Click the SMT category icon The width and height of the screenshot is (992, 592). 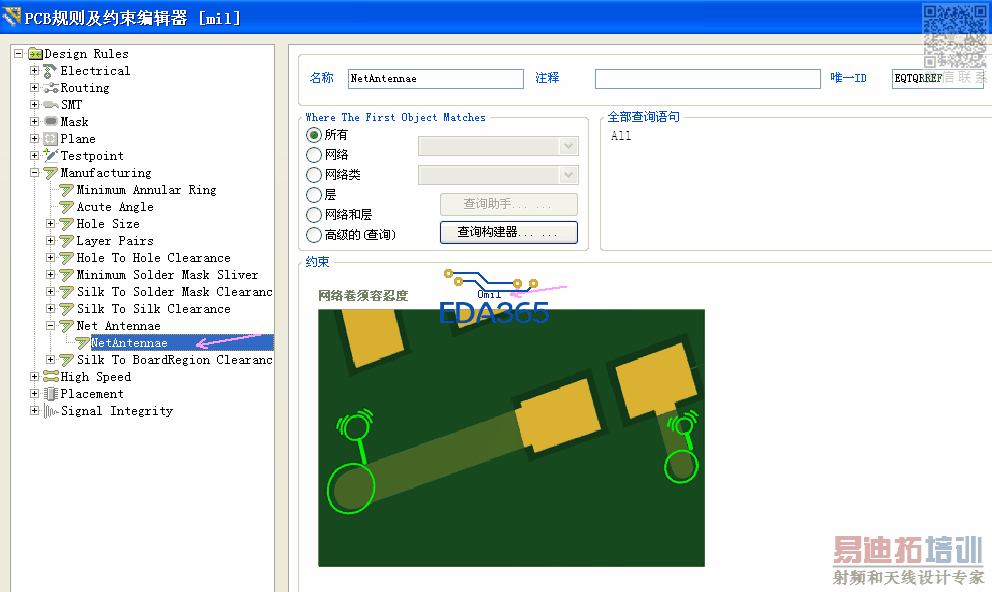pyautogui.click(x=51, y=105)
